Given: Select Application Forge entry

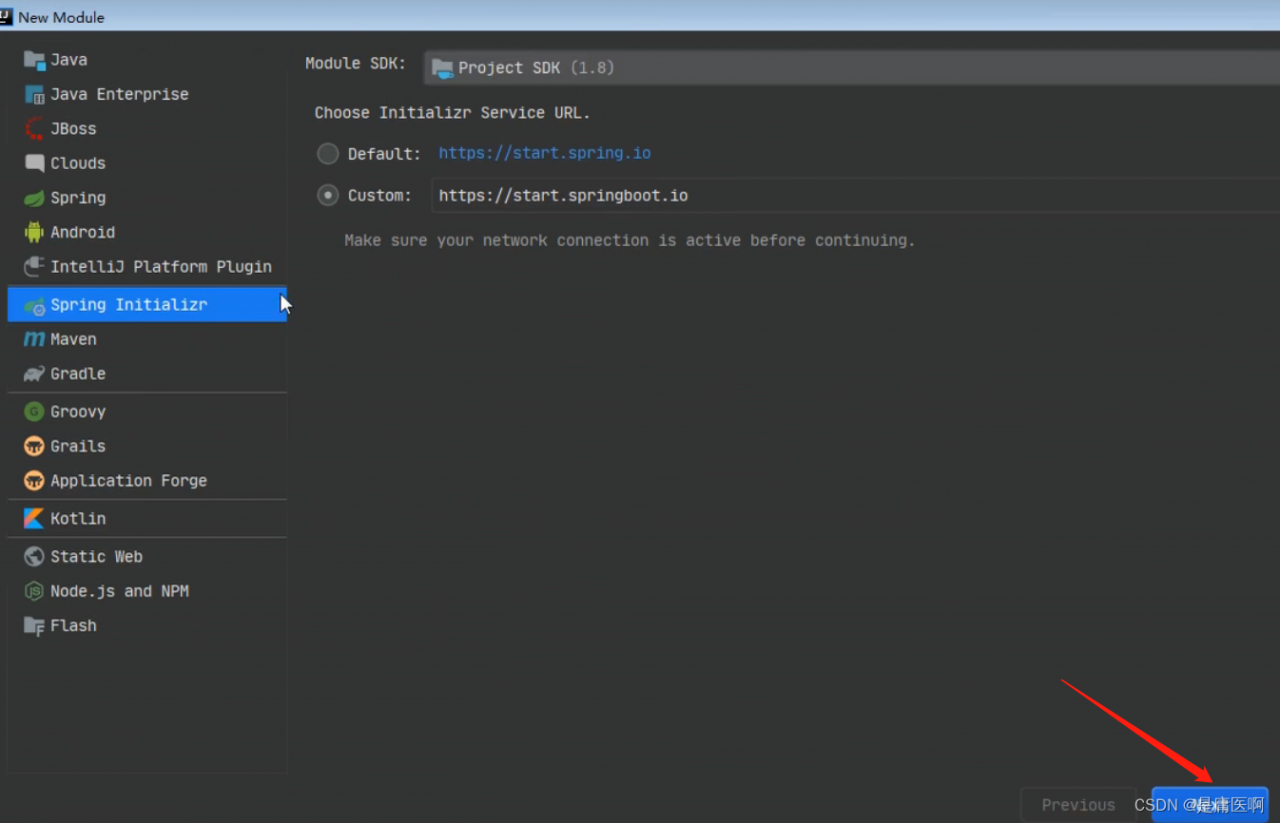Looking at the screenshot, I should (x=147, y=481).
